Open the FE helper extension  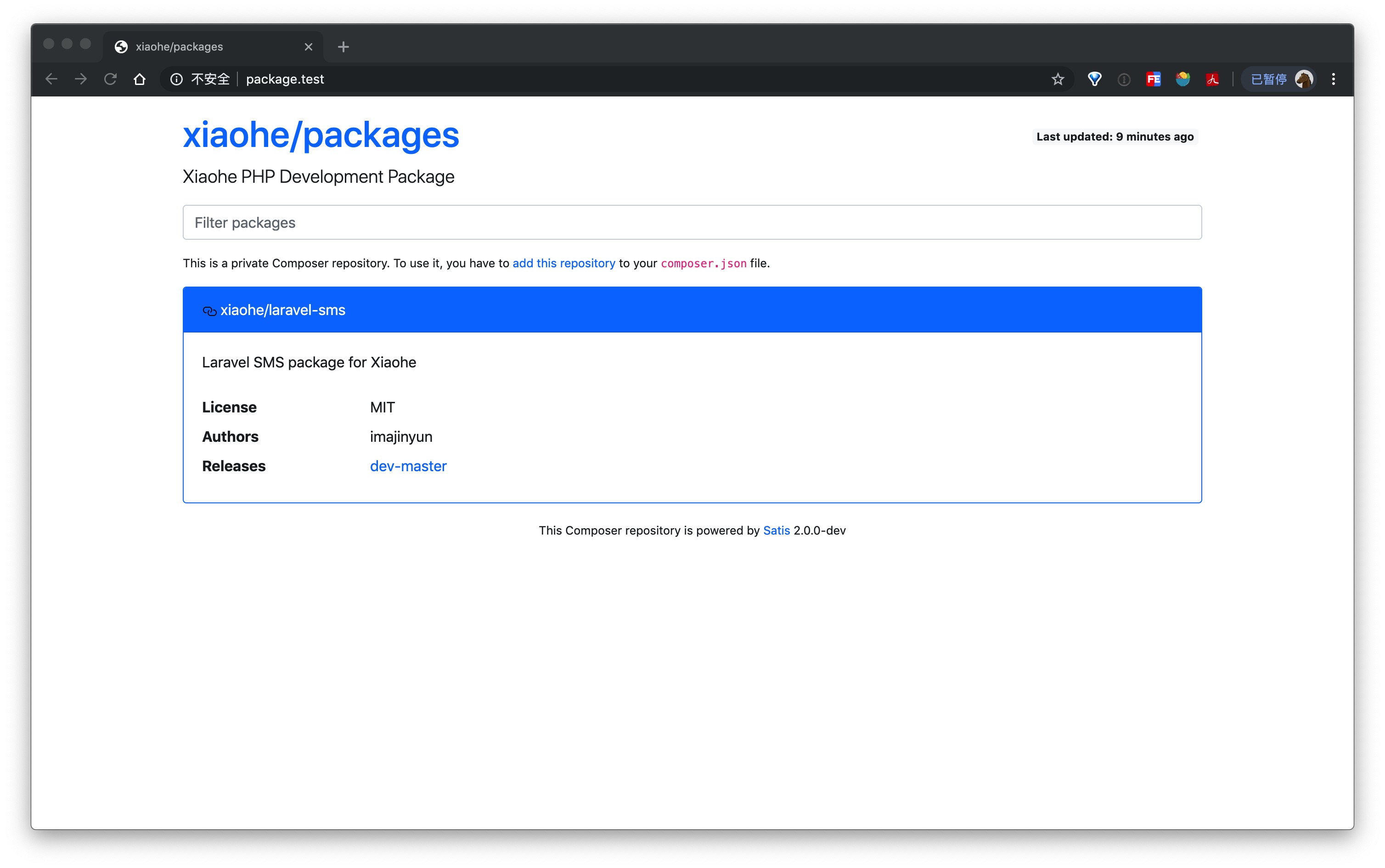click(x=1154, y=79)
